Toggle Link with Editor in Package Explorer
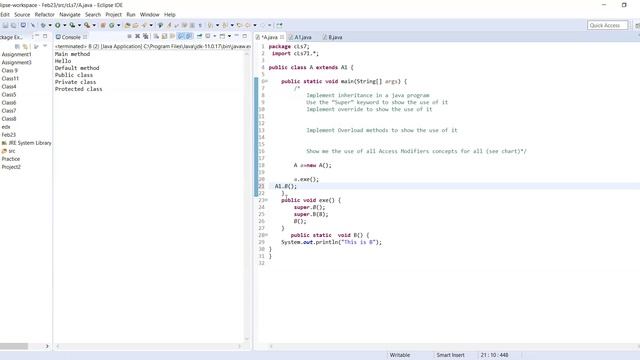Image resolution: width=640 pixels, height=360 pixels. pos(25,47)
